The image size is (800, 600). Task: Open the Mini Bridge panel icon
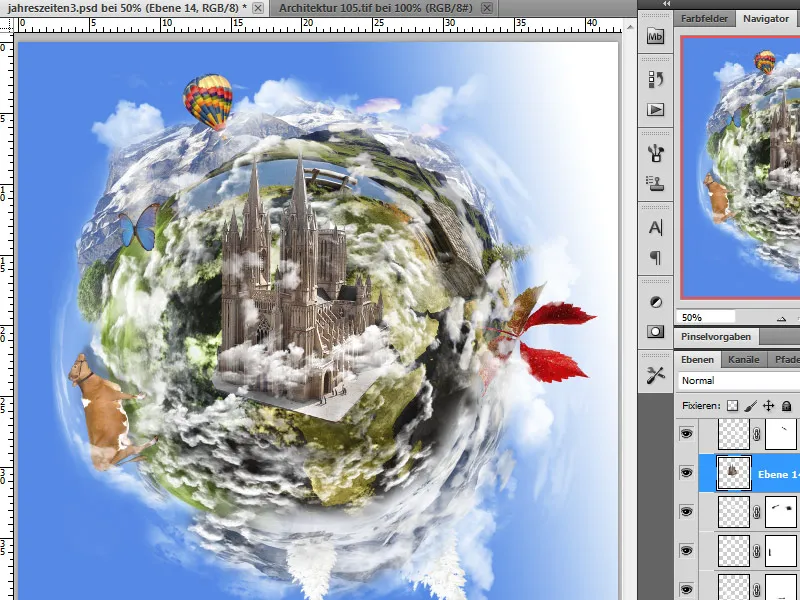[x=655, y=36]
